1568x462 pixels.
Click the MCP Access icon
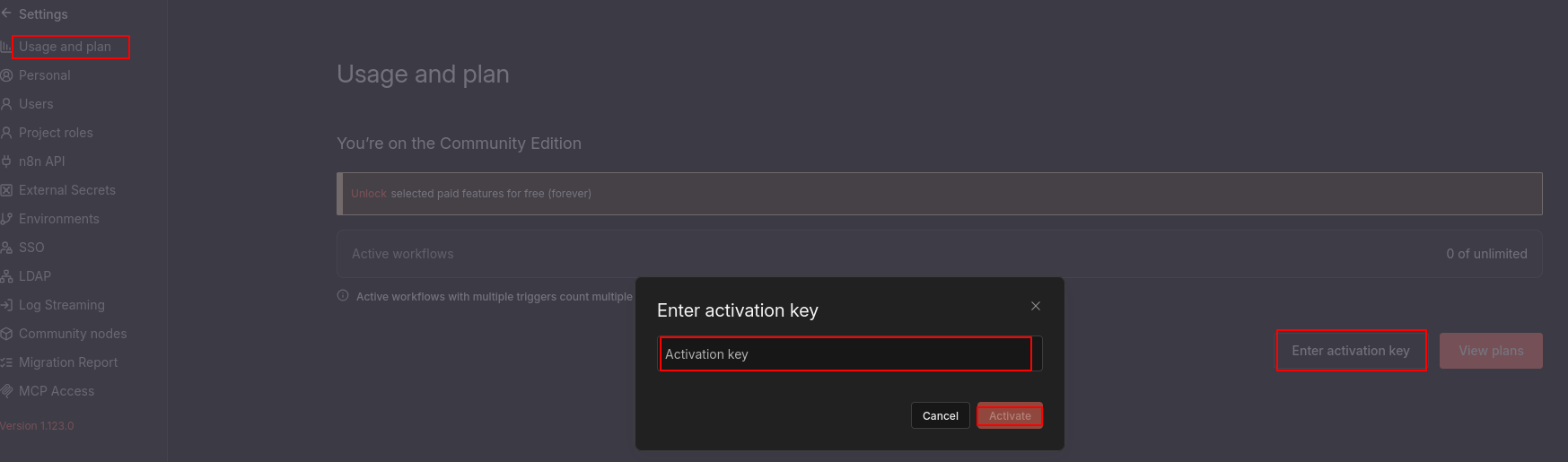tap(6, 391)
